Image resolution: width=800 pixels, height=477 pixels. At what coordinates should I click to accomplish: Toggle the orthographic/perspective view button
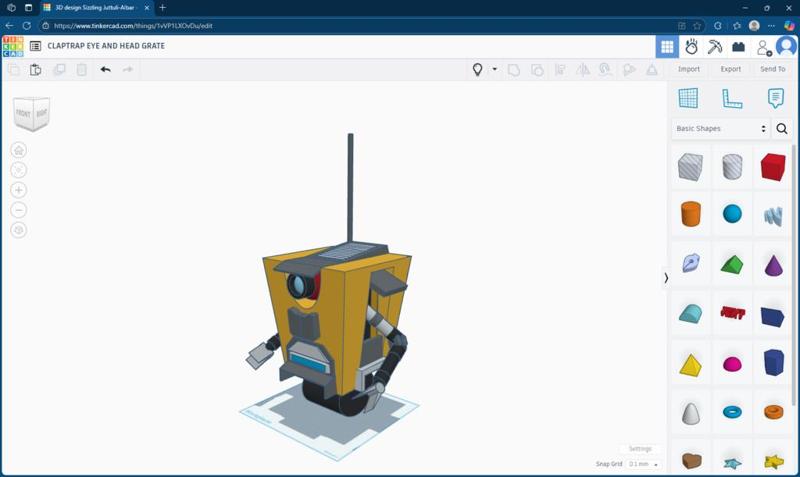point(19,230)
